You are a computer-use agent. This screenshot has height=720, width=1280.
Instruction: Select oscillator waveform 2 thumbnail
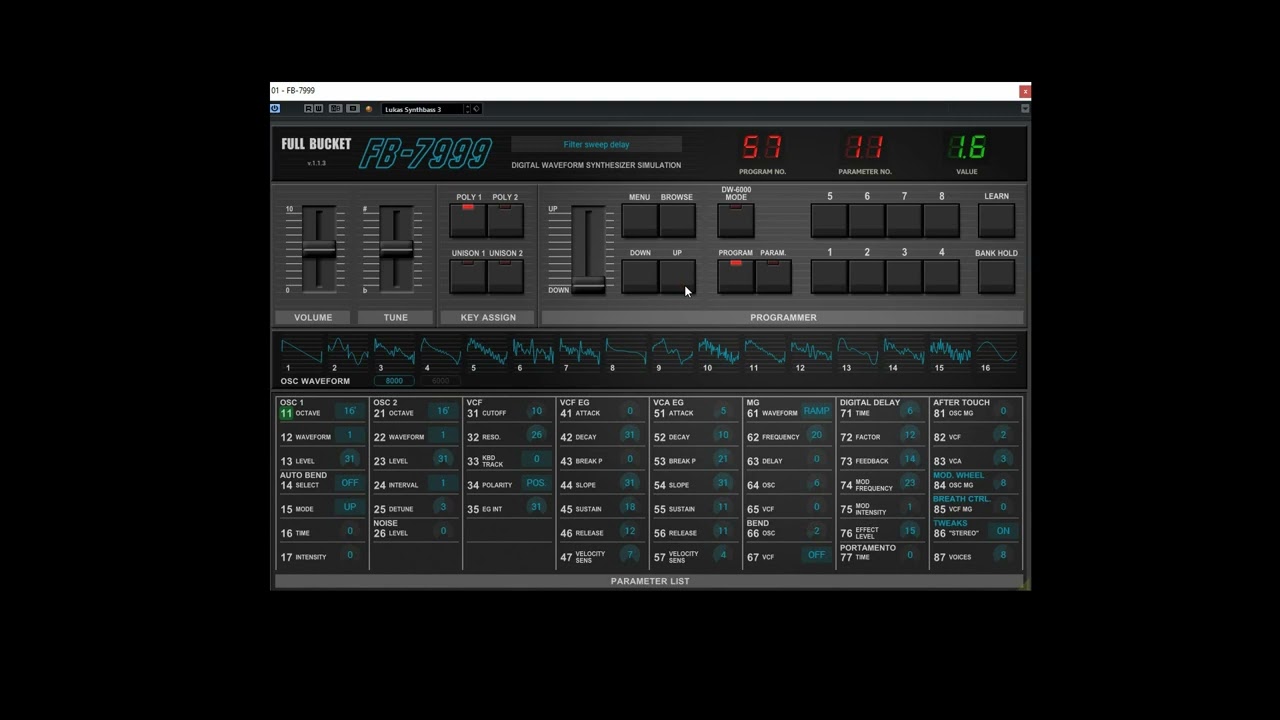tap(348, 352)
